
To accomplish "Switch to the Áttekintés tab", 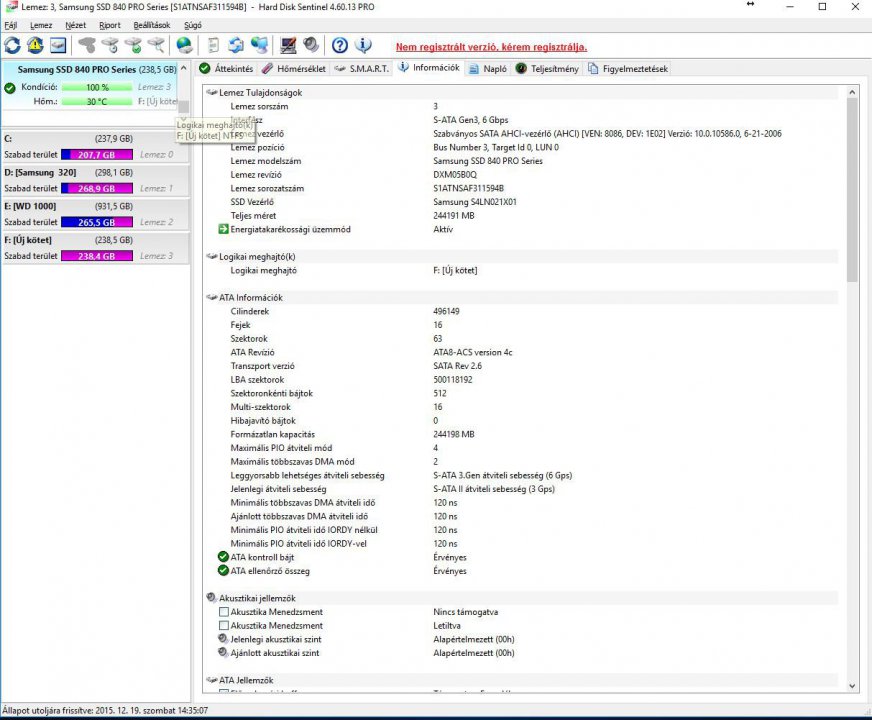I will point(226,68).
